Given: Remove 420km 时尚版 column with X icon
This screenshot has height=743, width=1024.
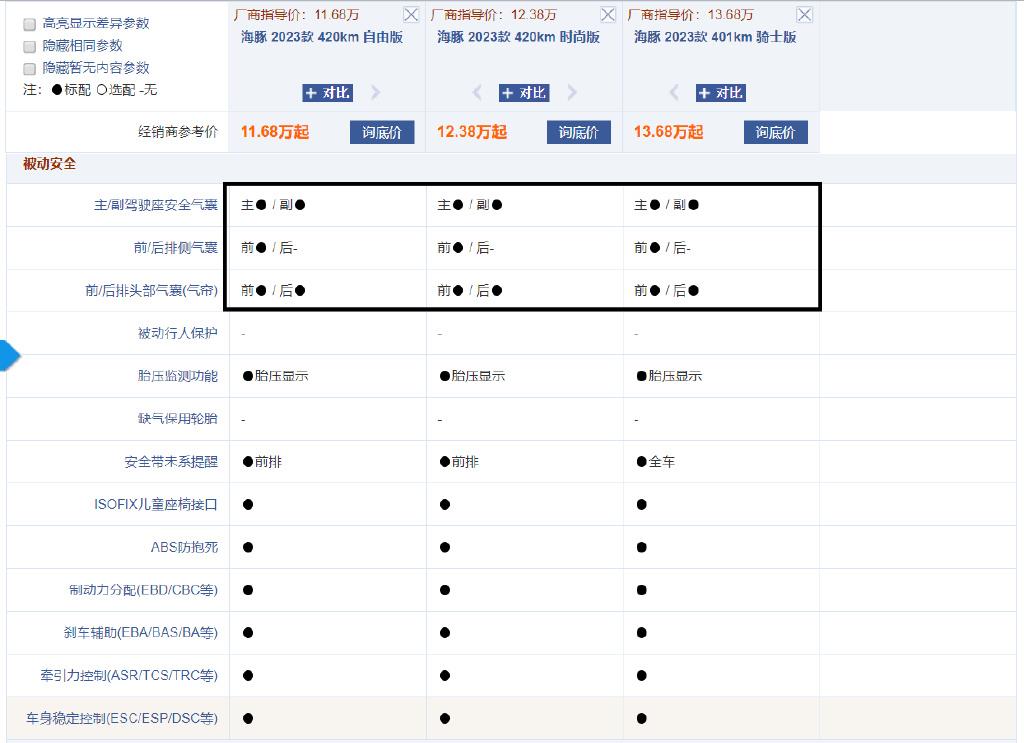Looking at the screenshot, I should (608, 14).
